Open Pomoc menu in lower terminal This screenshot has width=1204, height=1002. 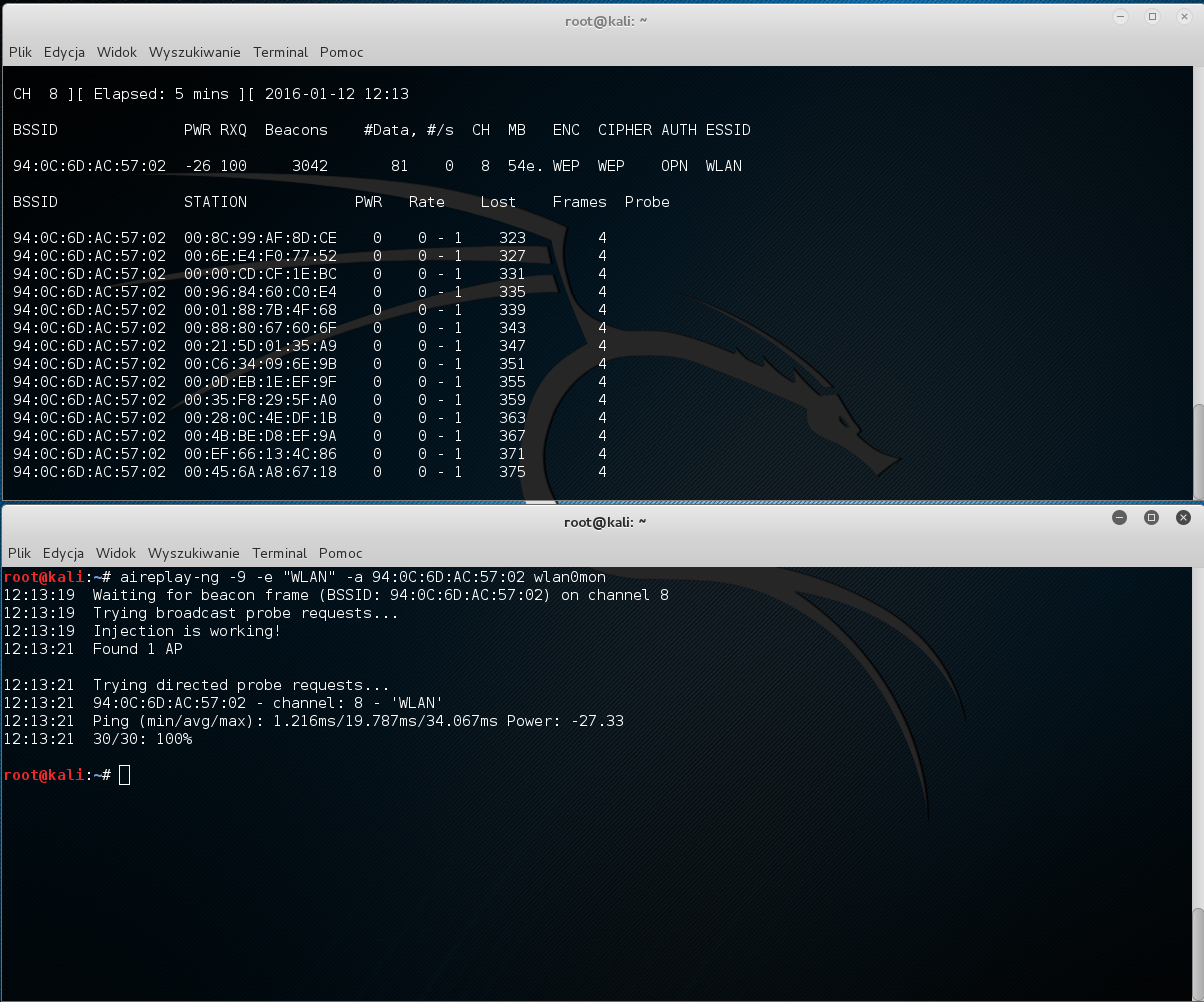pos(341,553)
